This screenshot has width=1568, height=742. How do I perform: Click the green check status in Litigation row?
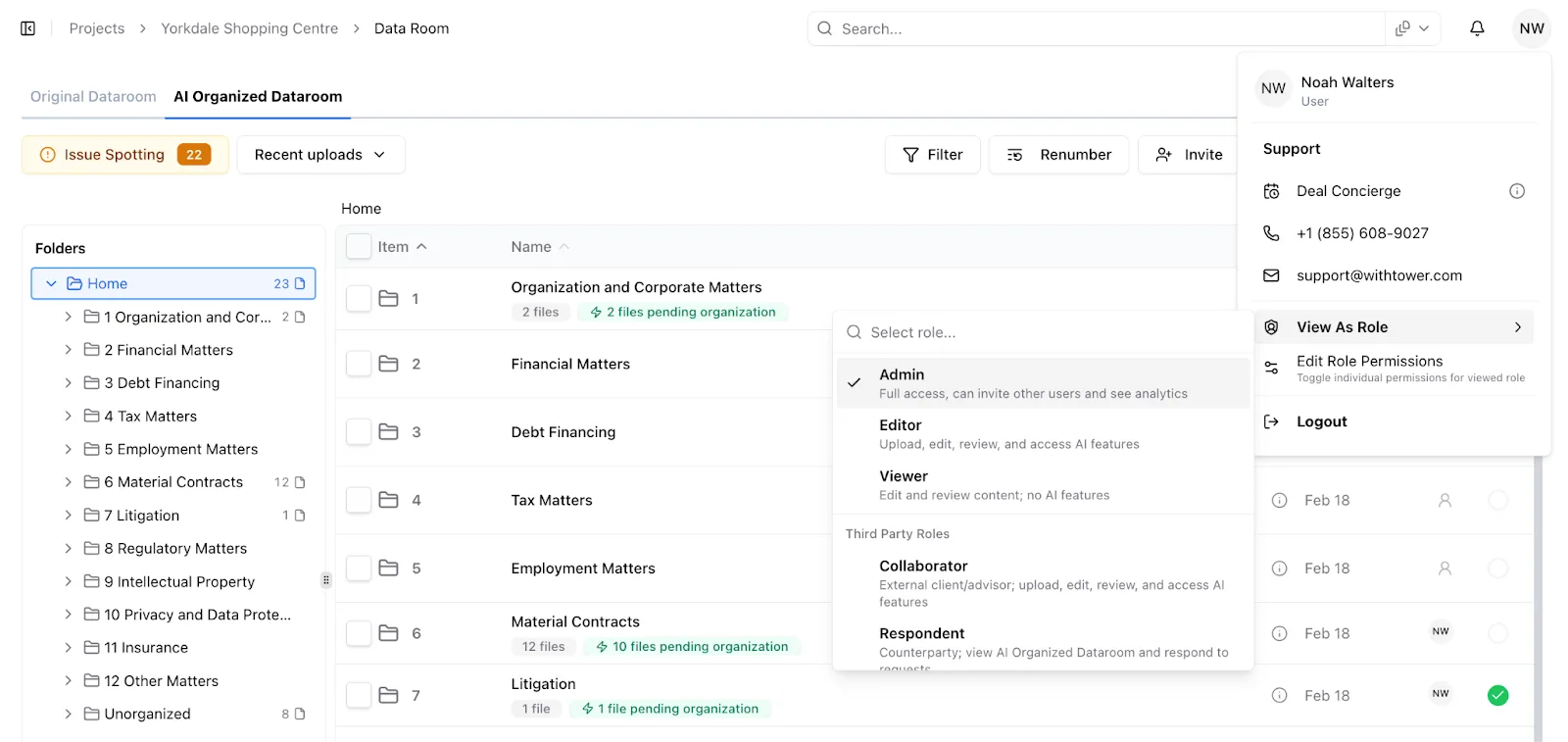pyautogui.click(x=1497, y=695)
